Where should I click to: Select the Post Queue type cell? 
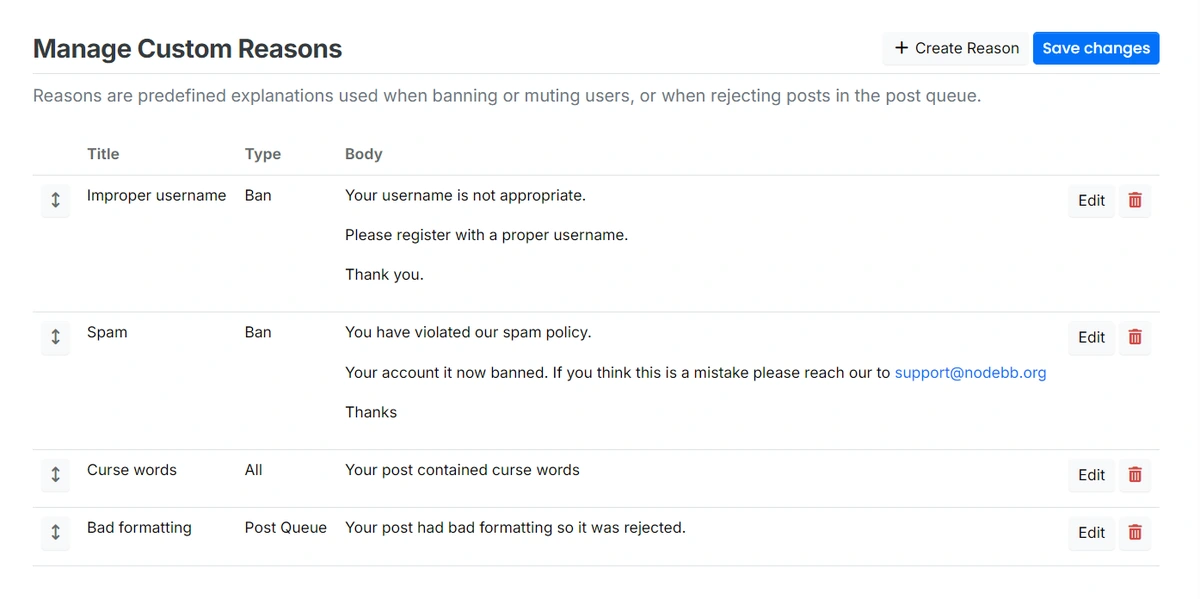[286, 527]
